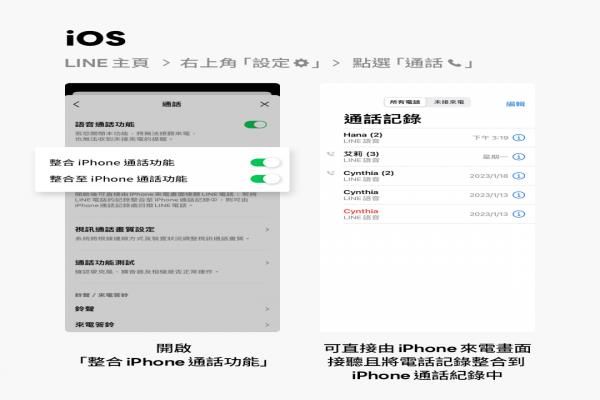Click the 通話記錄 heading

tap(383, 119)
